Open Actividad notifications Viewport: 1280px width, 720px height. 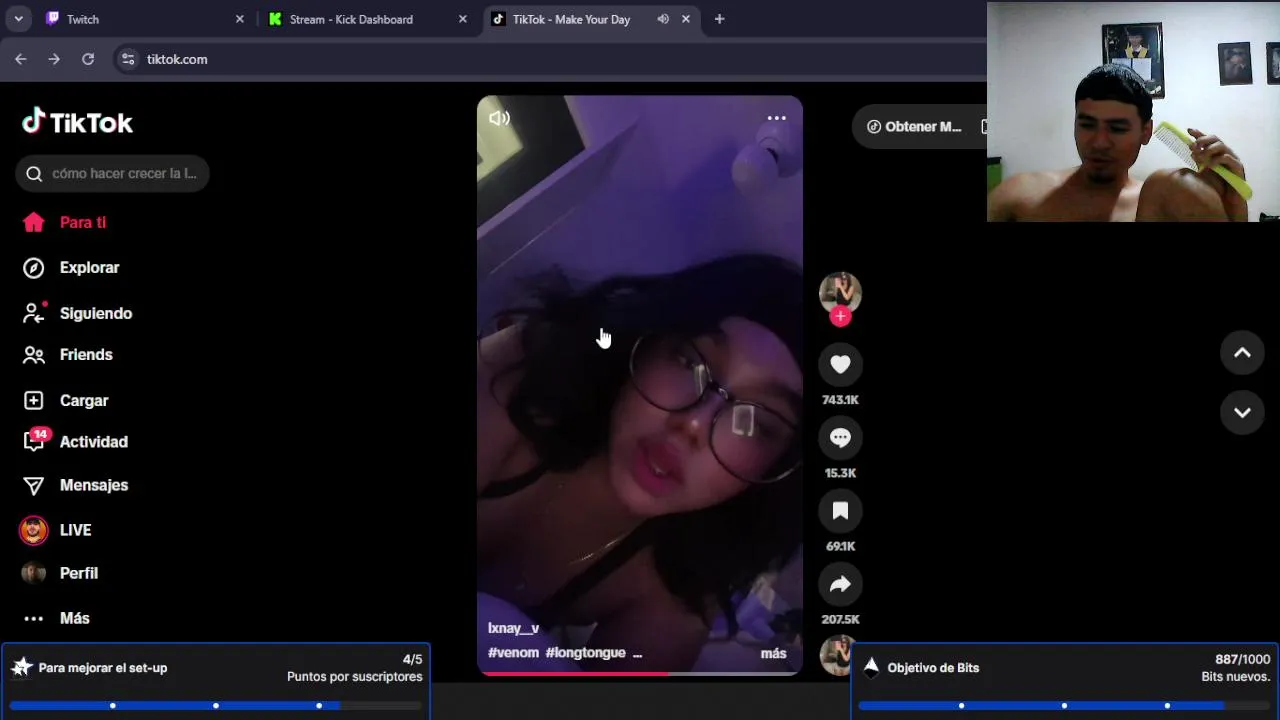click(75, 441)
